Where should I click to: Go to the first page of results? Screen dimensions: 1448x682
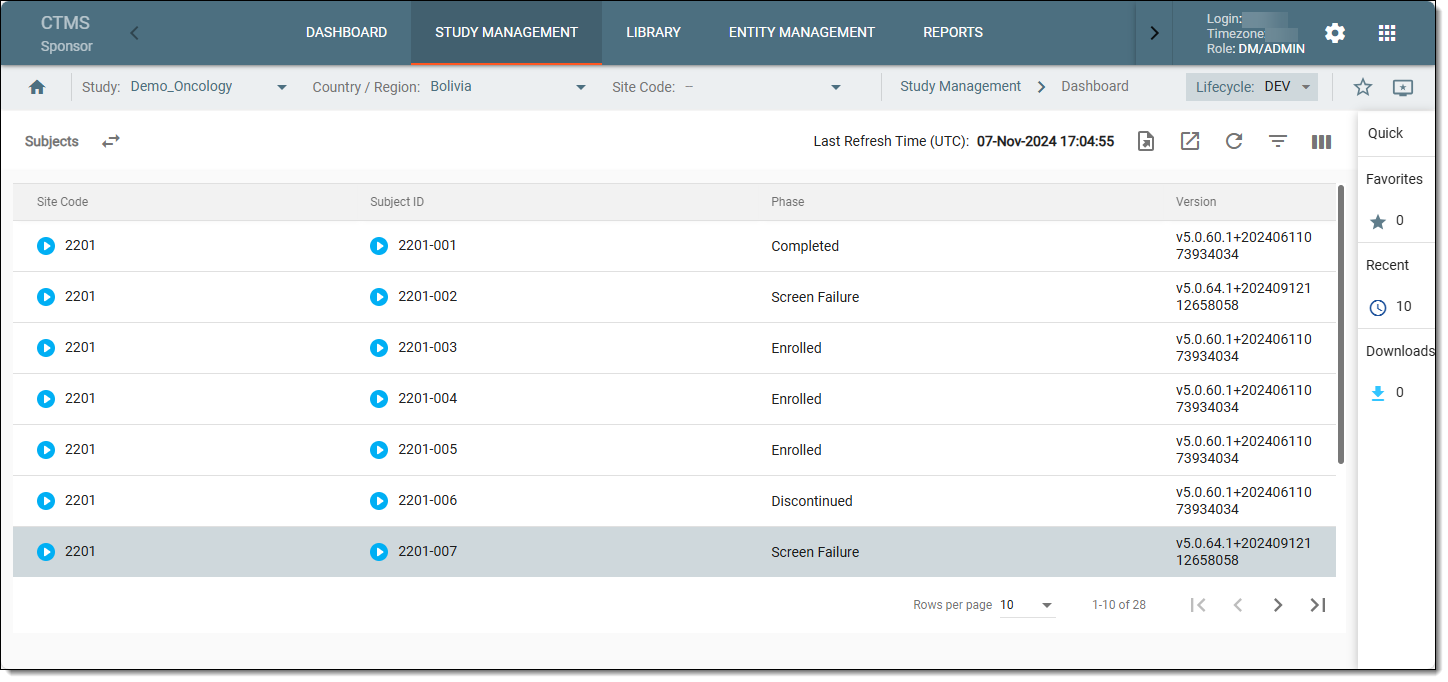1198,605
